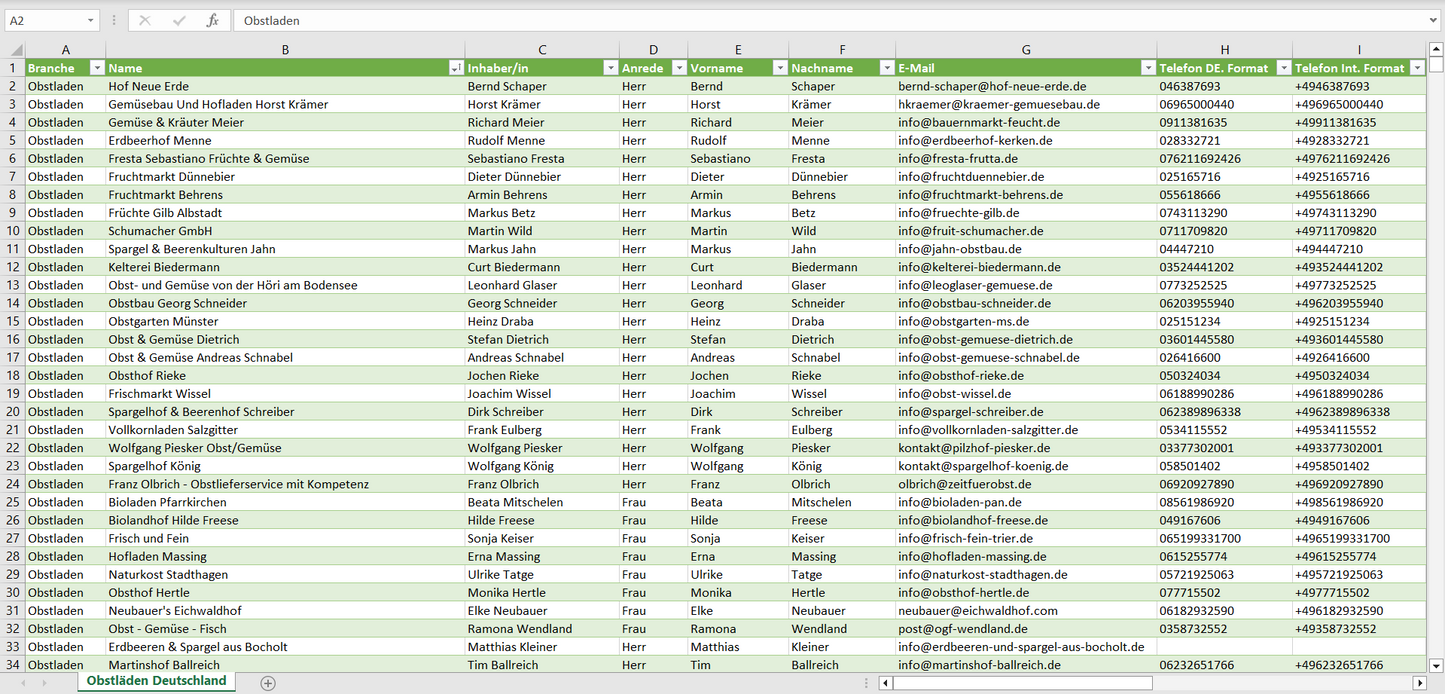Viewport: 1445px width, 694px height.
Task: Click the sheet tab scroll-right arrow
Action: pos(45,683)
